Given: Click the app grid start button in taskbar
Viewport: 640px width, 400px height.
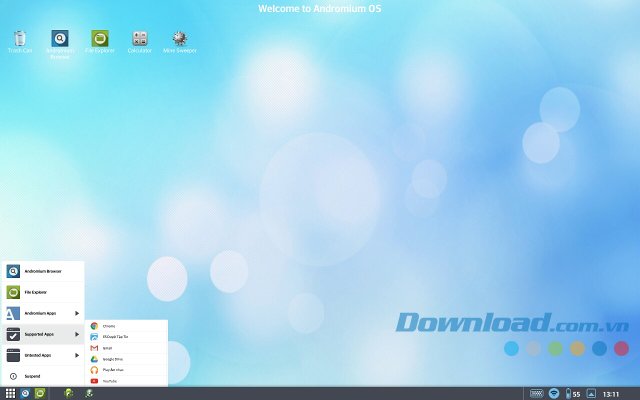Looking at the screenshot, I should tap(10, 393).
